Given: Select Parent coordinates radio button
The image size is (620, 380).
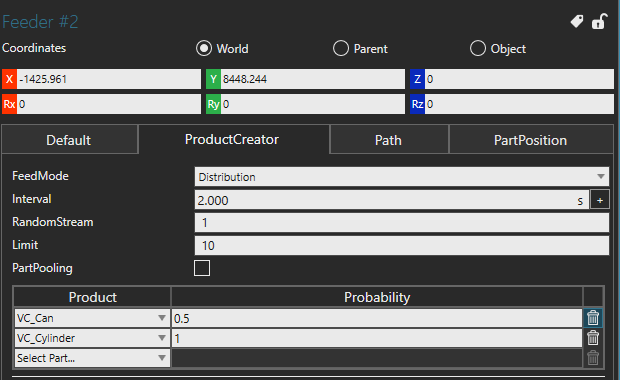Looking at the screenshot, I should click(x=341, y=48).
